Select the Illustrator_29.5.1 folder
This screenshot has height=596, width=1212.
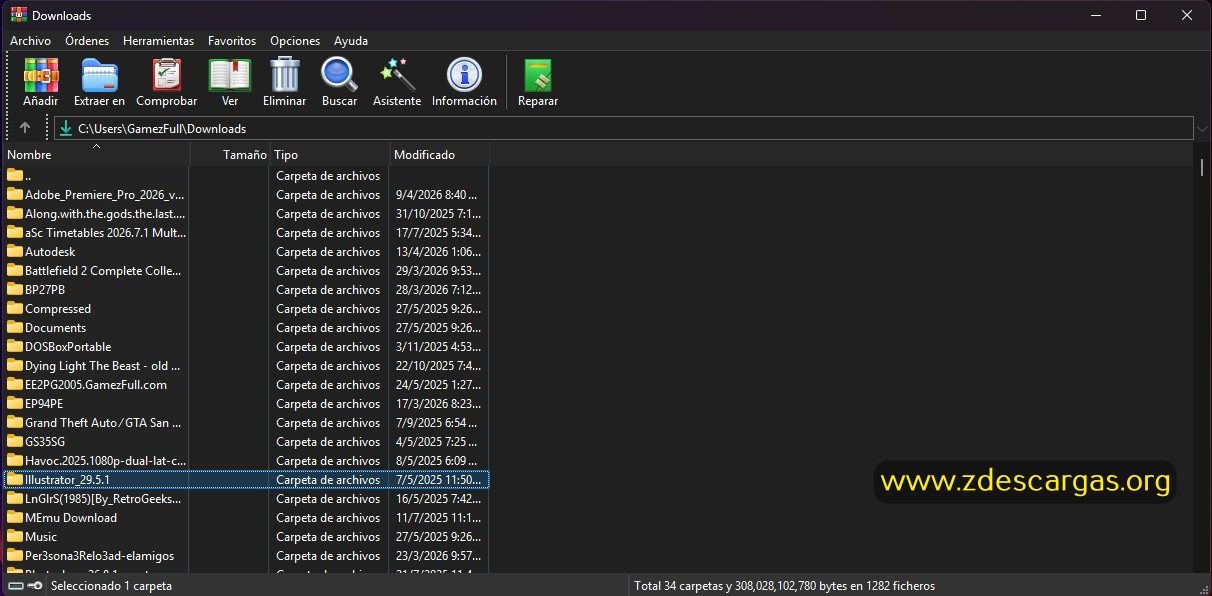pos(246,479)
